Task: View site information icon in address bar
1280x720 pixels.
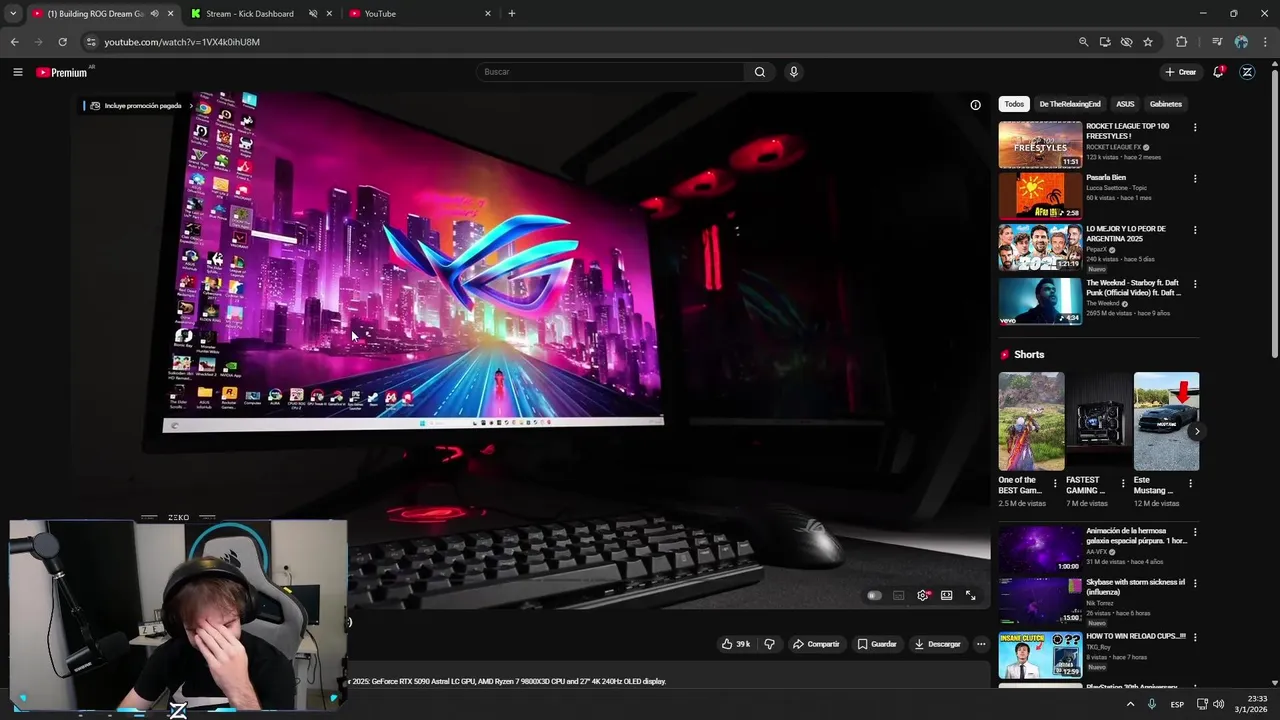Action: (x=92, y=42)
